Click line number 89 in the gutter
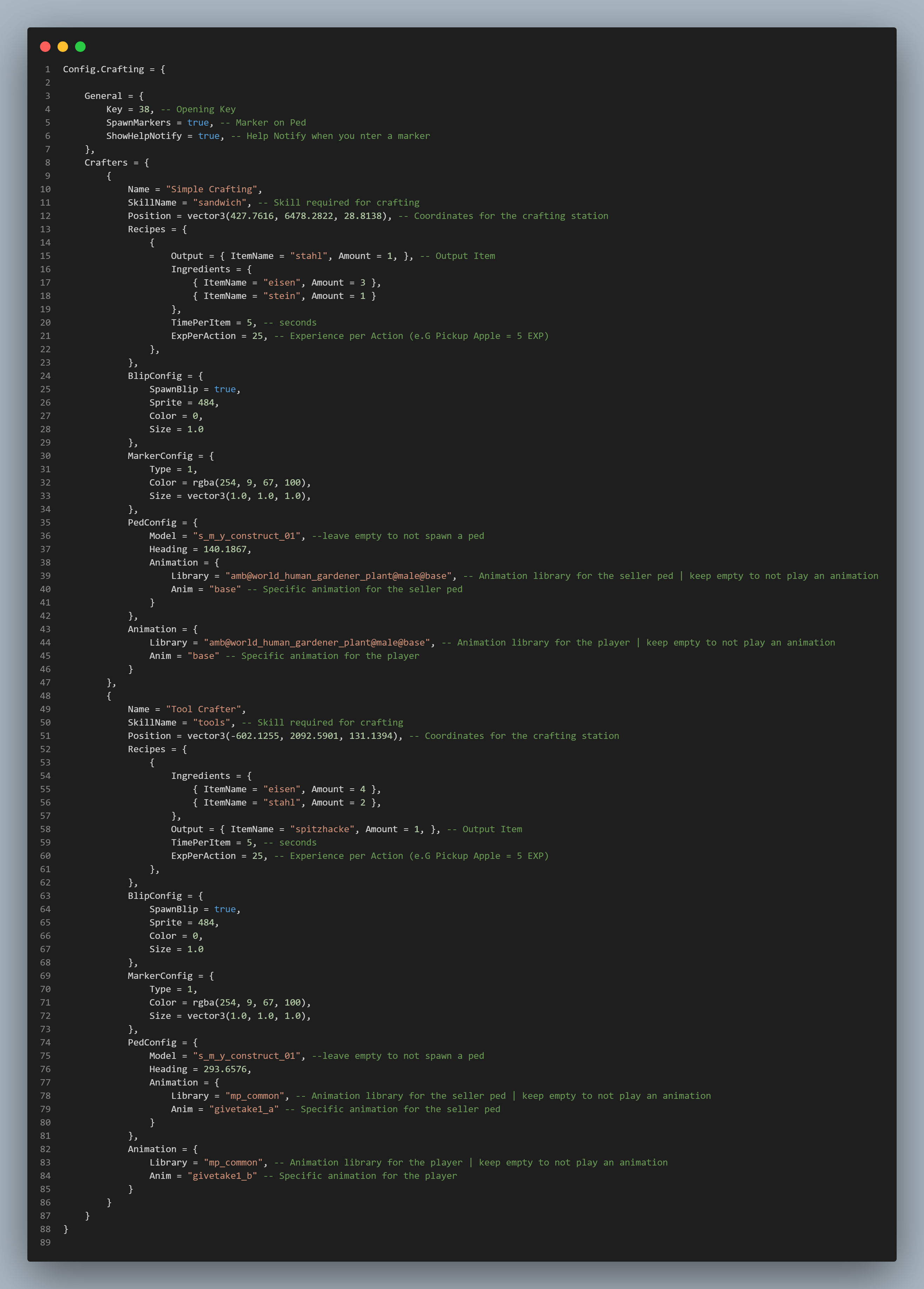Image resolution: width=924 pixels, height=1289 pixels. click(x=46, y=1242)
